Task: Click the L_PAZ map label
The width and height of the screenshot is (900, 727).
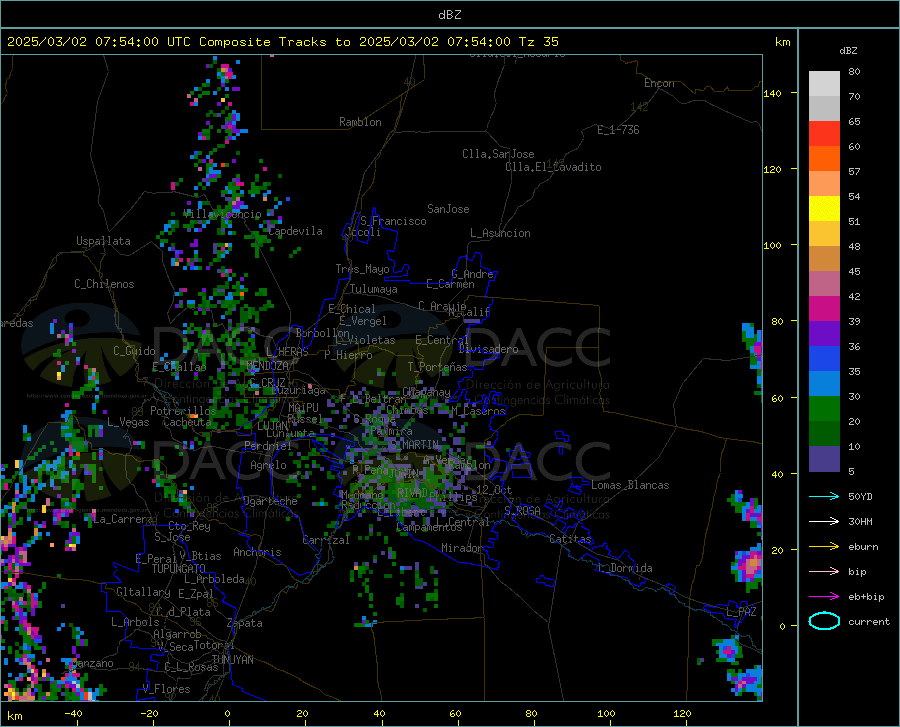Action: click(x=741, y=612)
